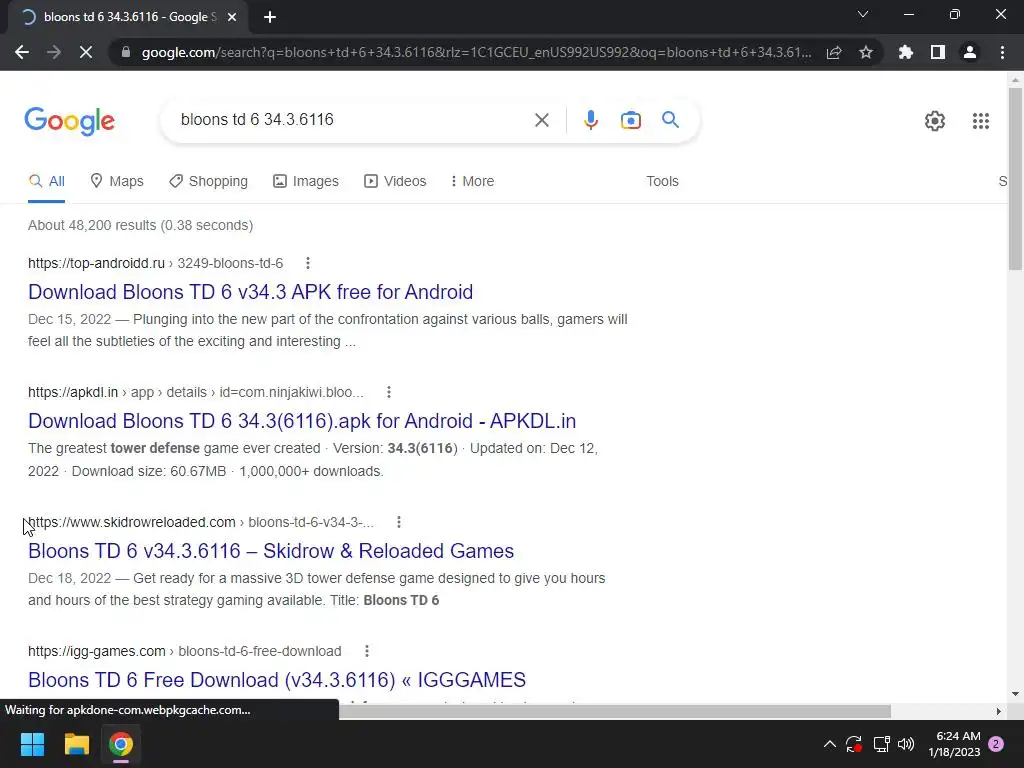Switch to the Videos tab
Image resolution: width=1024 pixels, height=768 pixels.
click(x=395, y=182)
